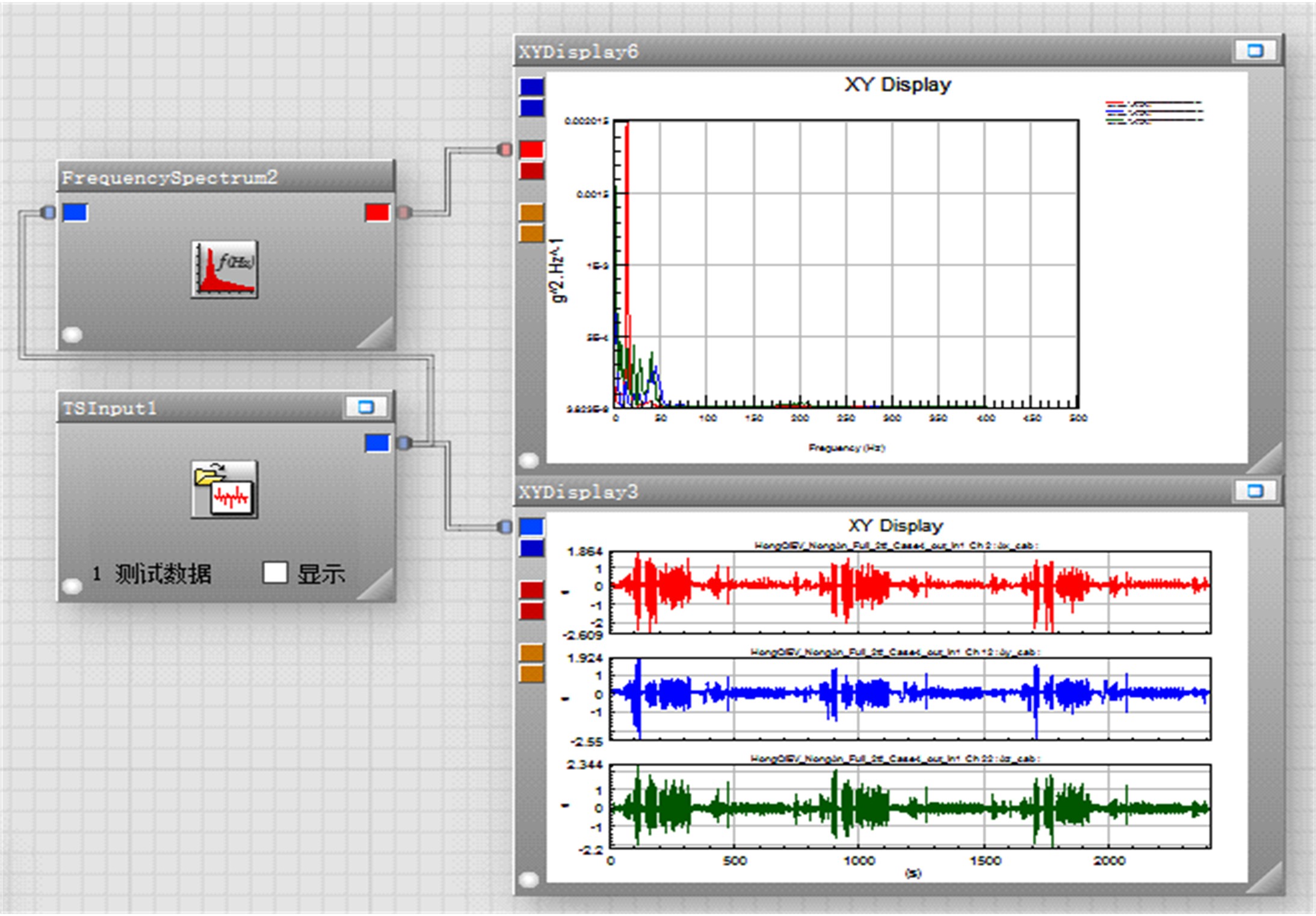Select the FrequencySpectrum2 title bar
This screenshot has width=1316, height=916.
tap(226, 177)
